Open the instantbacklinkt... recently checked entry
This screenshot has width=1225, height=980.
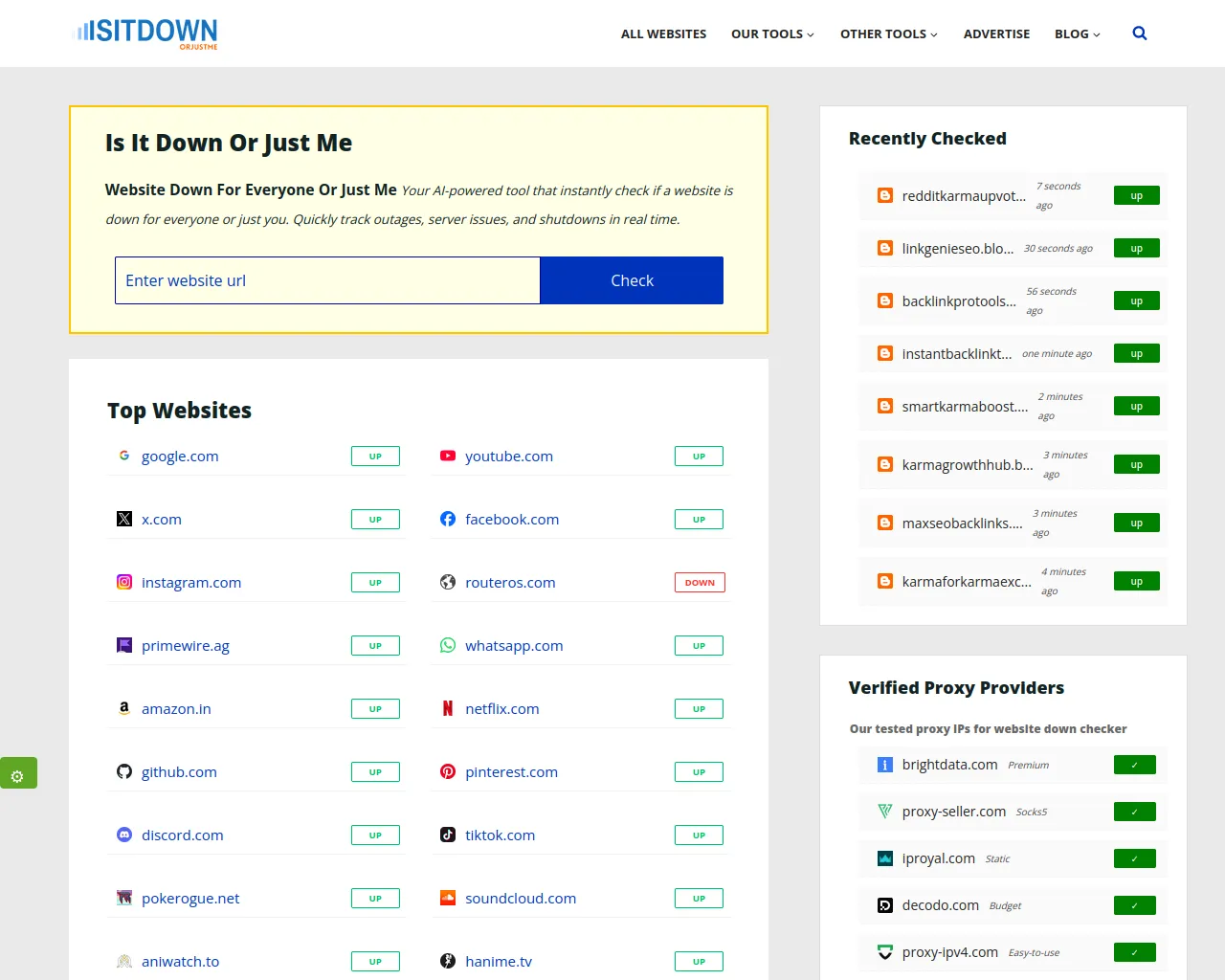957,354
